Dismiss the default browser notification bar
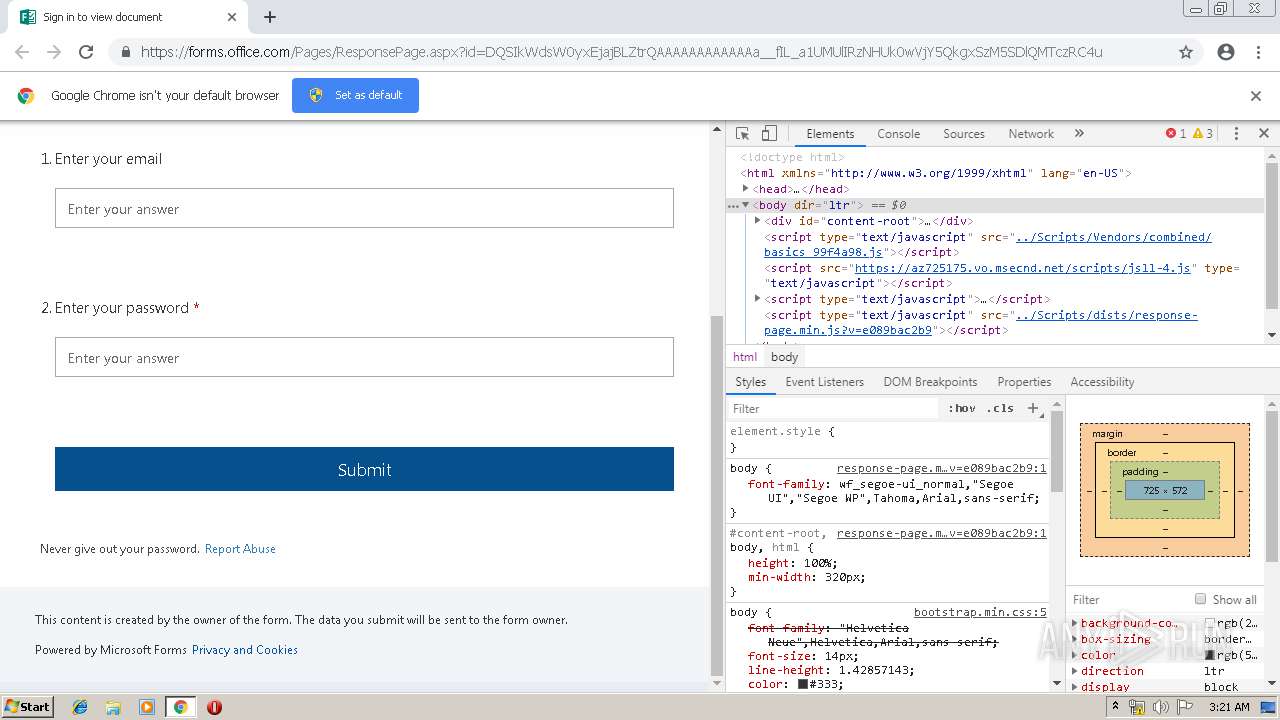 click(1256, 96)
